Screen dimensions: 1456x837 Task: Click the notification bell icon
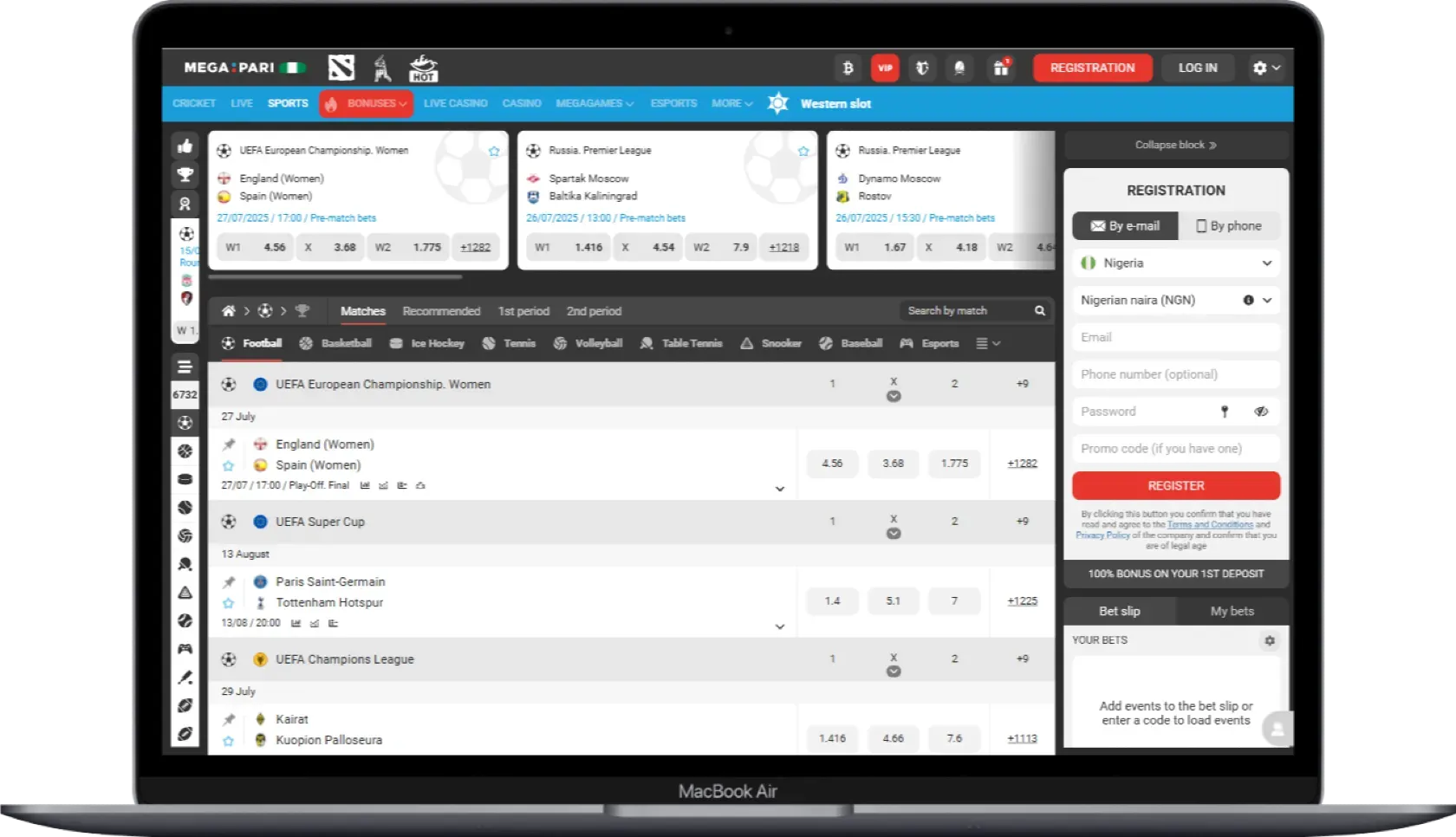pyautogui.click(x=959, y=68)
